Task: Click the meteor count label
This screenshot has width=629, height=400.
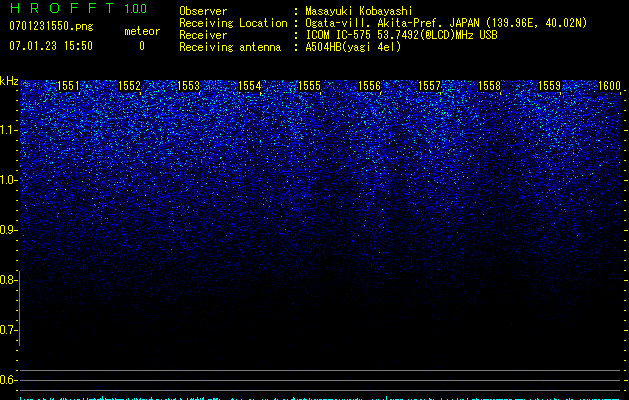Action: (x=142, y=31)
